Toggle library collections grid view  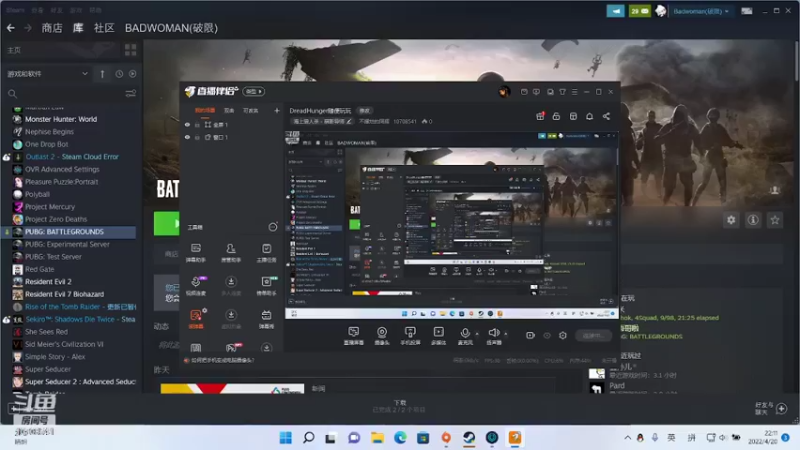[131, 50]
